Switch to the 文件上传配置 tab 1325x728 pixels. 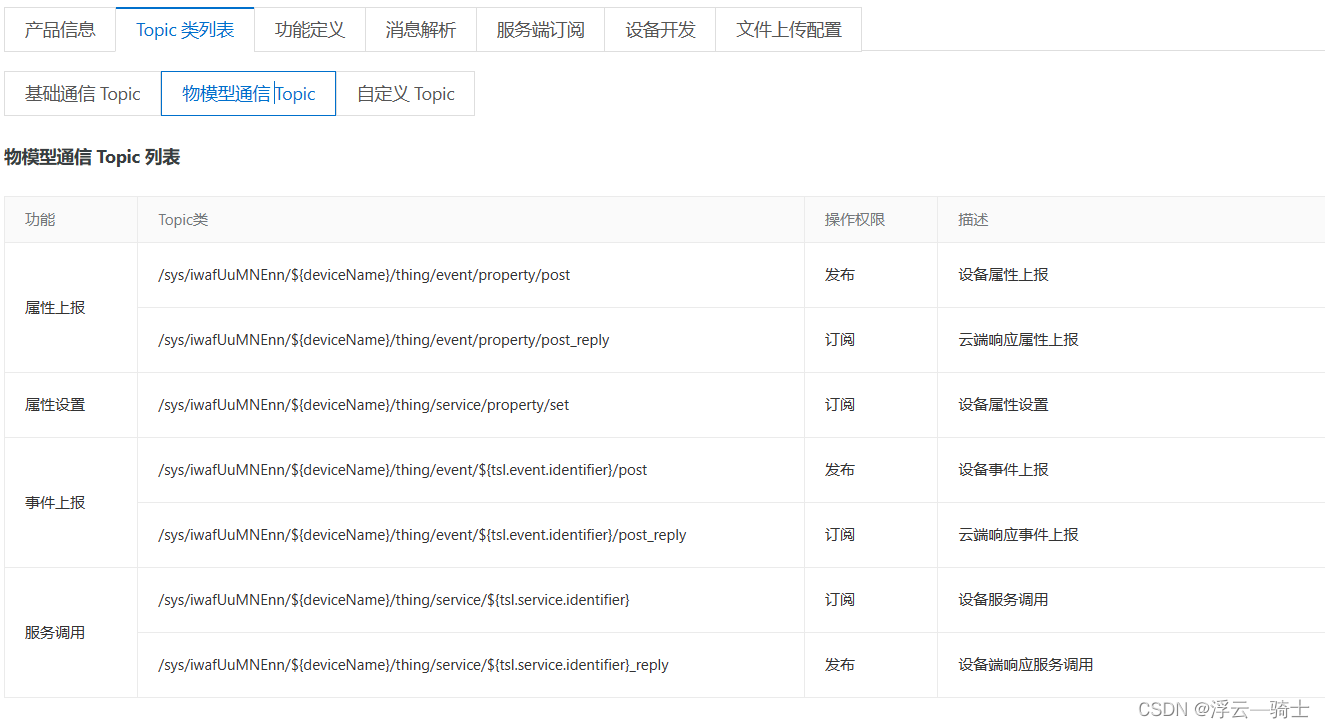789,29
